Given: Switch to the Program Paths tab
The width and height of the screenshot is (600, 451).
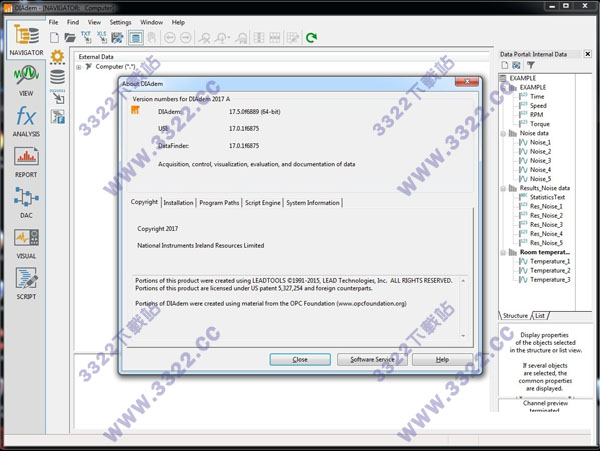Looking at the screenshot, I should pyautogui.click(x=219, y=203).
